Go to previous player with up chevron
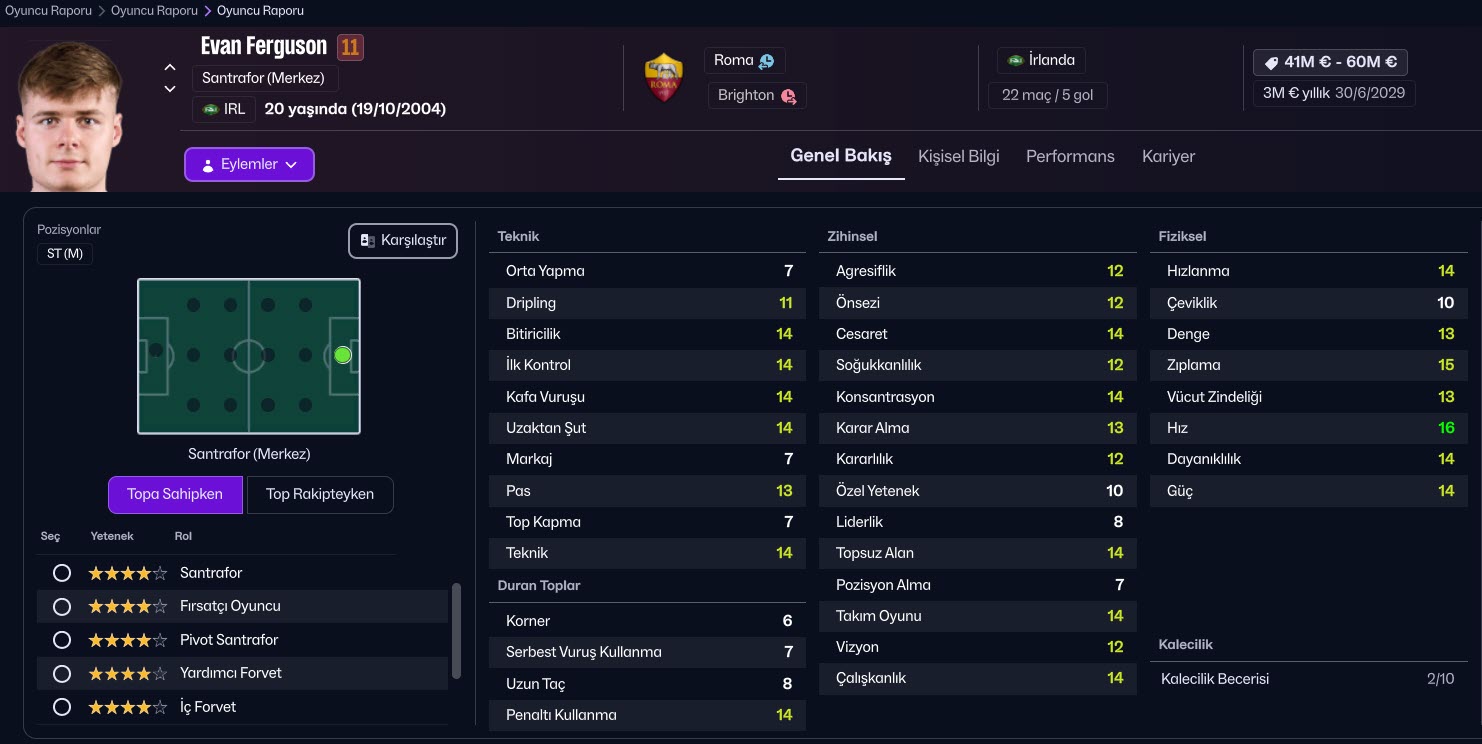This screenshot has width=1482, height=744. [x=170, y=67]
